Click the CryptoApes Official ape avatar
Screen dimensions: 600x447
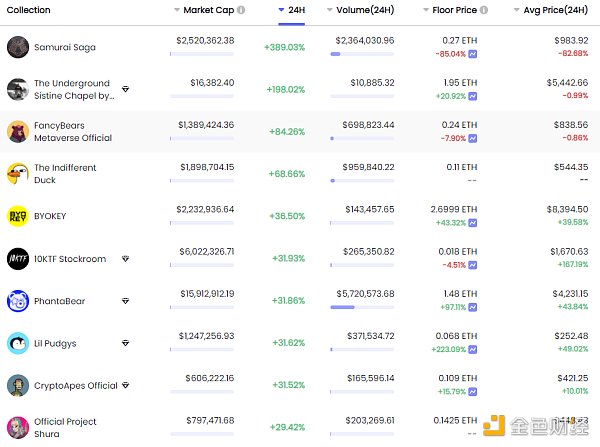(x=18, y=385)
